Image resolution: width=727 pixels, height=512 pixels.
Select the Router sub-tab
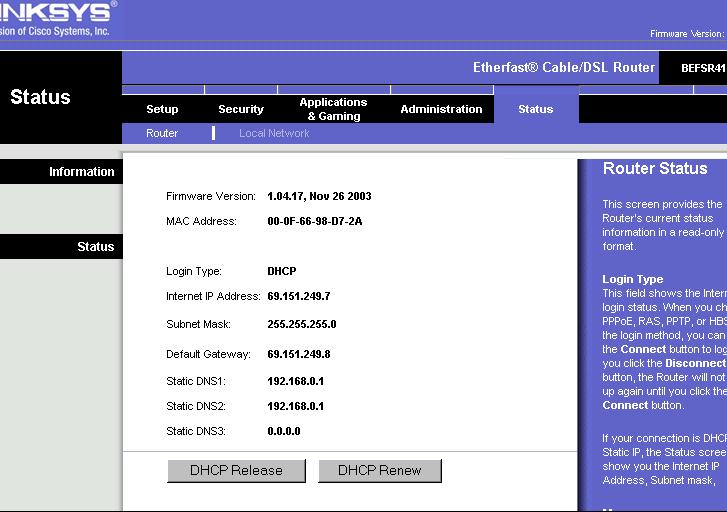point(162,133)
